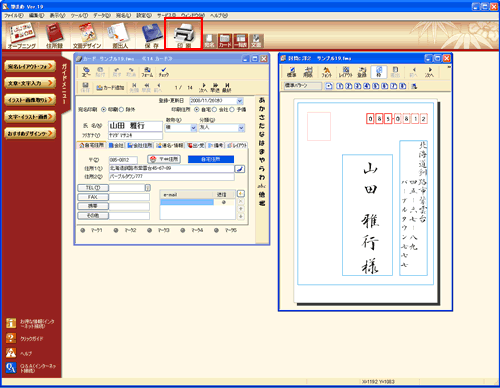Click おすすめデザイン guide button

(x=30, y=133)
